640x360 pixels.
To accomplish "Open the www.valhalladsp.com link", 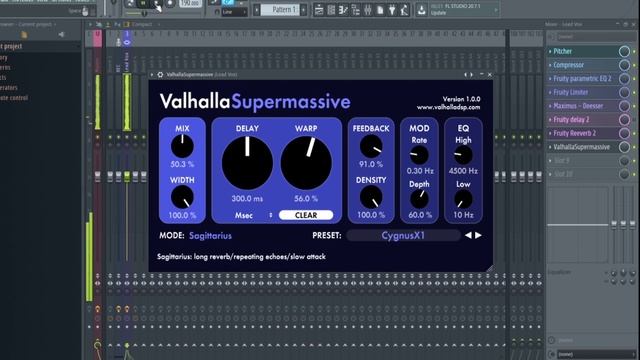I will (x=448, y=107).
